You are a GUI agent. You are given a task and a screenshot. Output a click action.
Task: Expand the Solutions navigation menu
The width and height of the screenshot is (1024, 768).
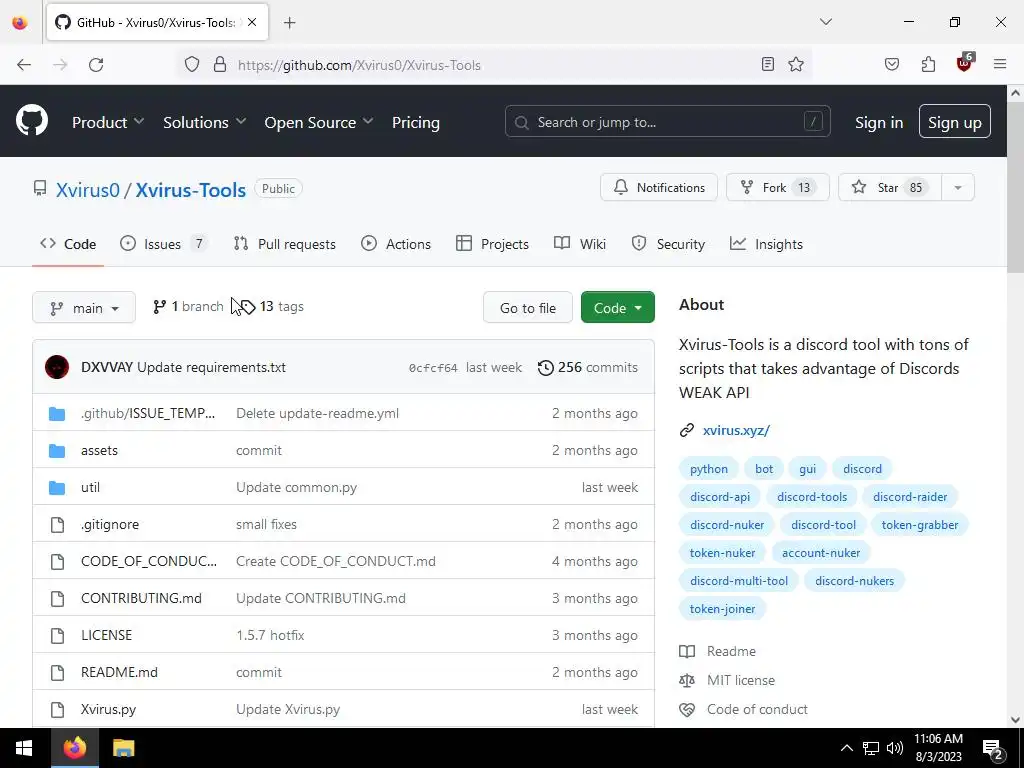(x=204, y=122)
